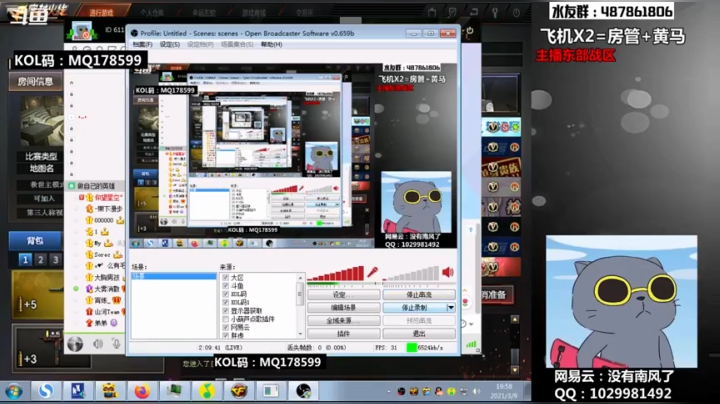This screenshot has width=720, height=404.
Task: Click the chat panel speaker icon
Action: (x=98, y=343)
